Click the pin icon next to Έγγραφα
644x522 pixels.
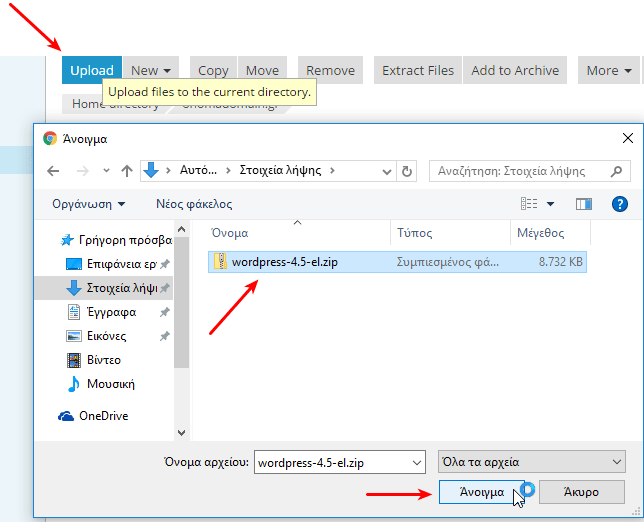[x=165, y=313]
